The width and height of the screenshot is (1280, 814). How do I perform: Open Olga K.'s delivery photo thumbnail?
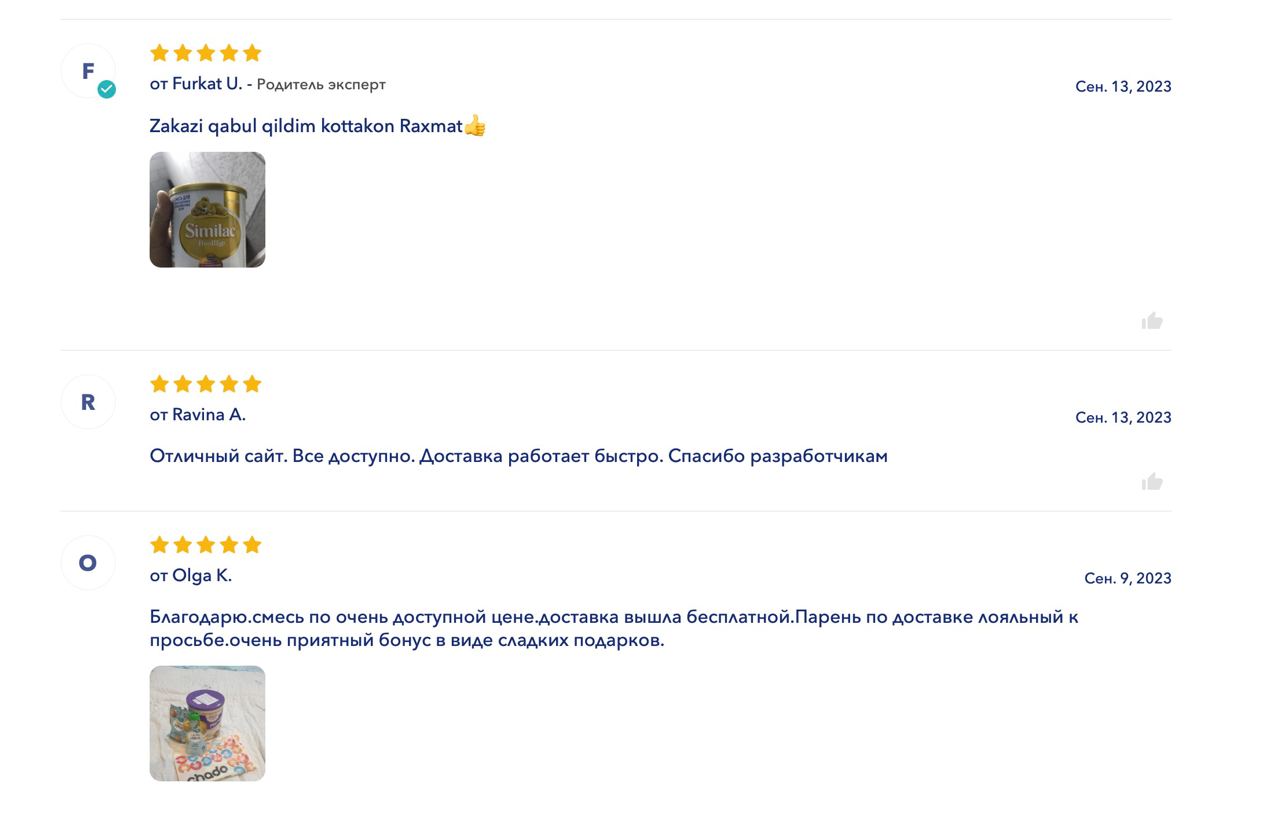click(207, 723)
